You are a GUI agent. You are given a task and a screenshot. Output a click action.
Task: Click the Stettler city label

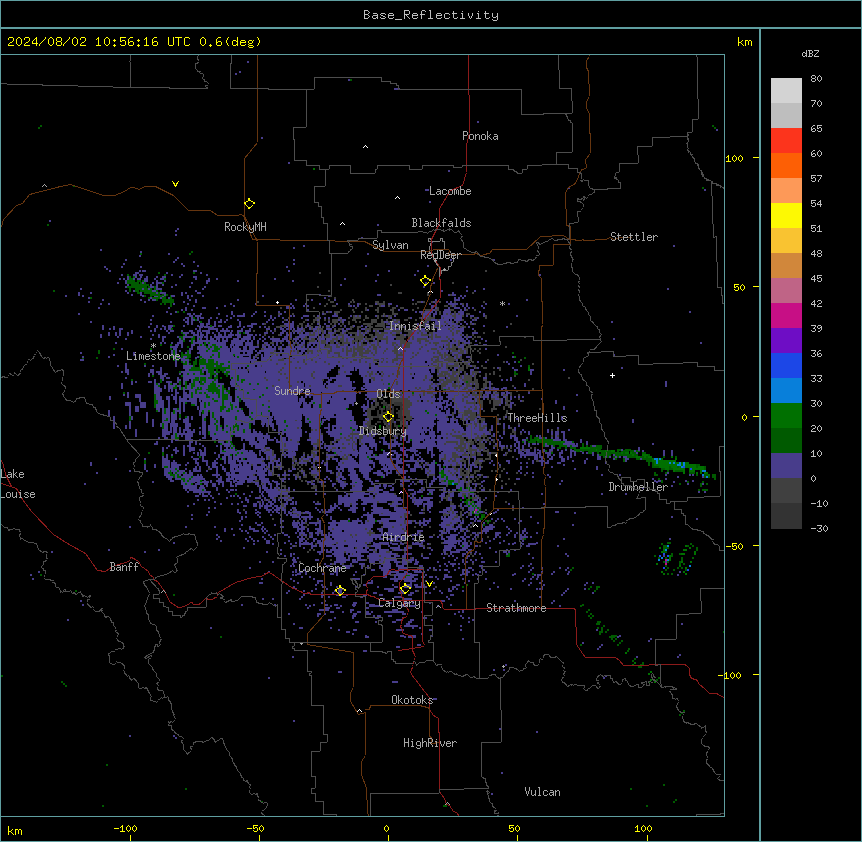click(633, 237)
